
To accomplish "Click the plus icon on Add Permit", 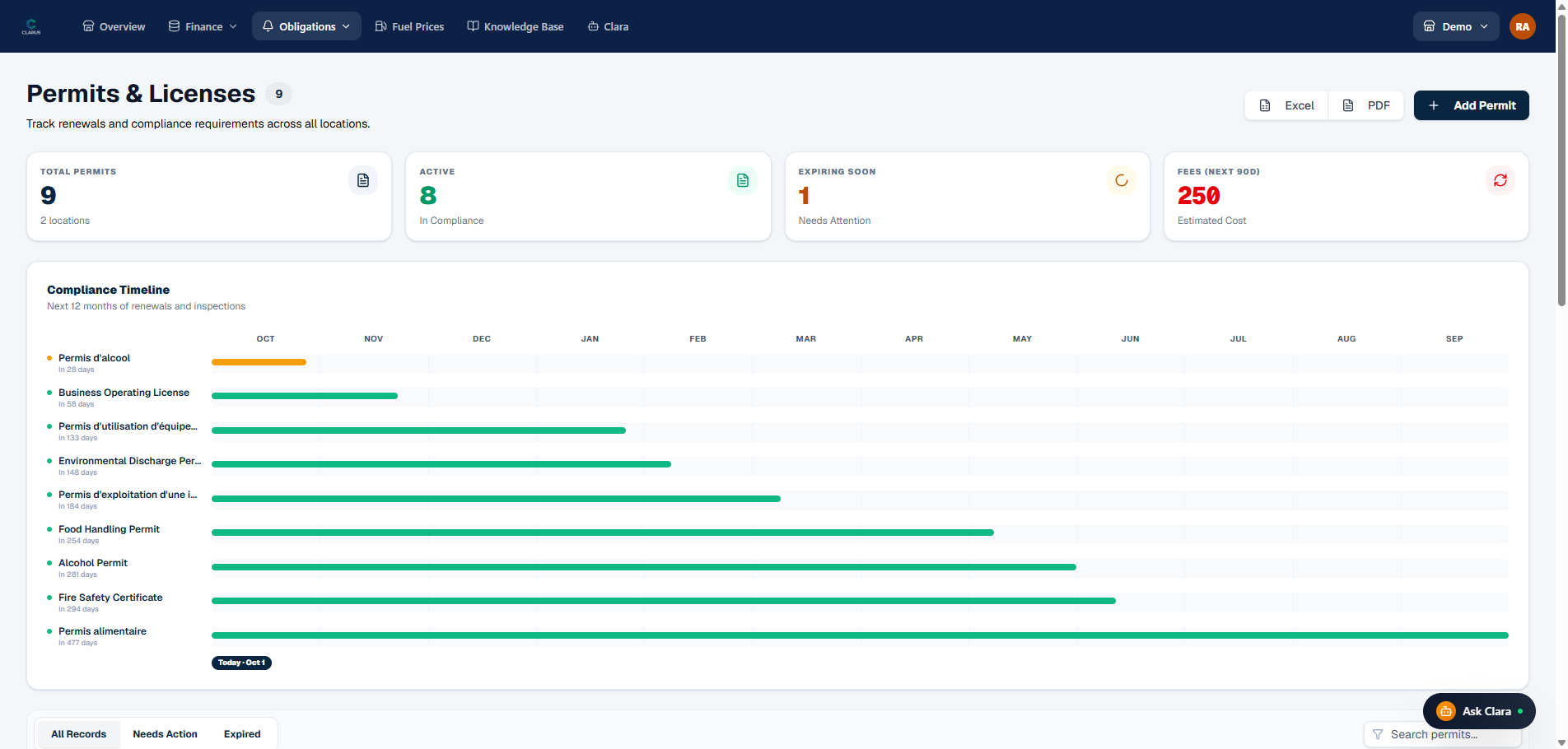I will [1434, 105].
